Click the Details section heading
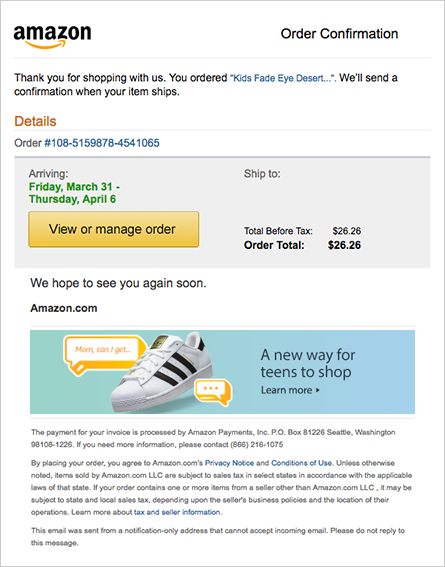 tap(35, 121)
